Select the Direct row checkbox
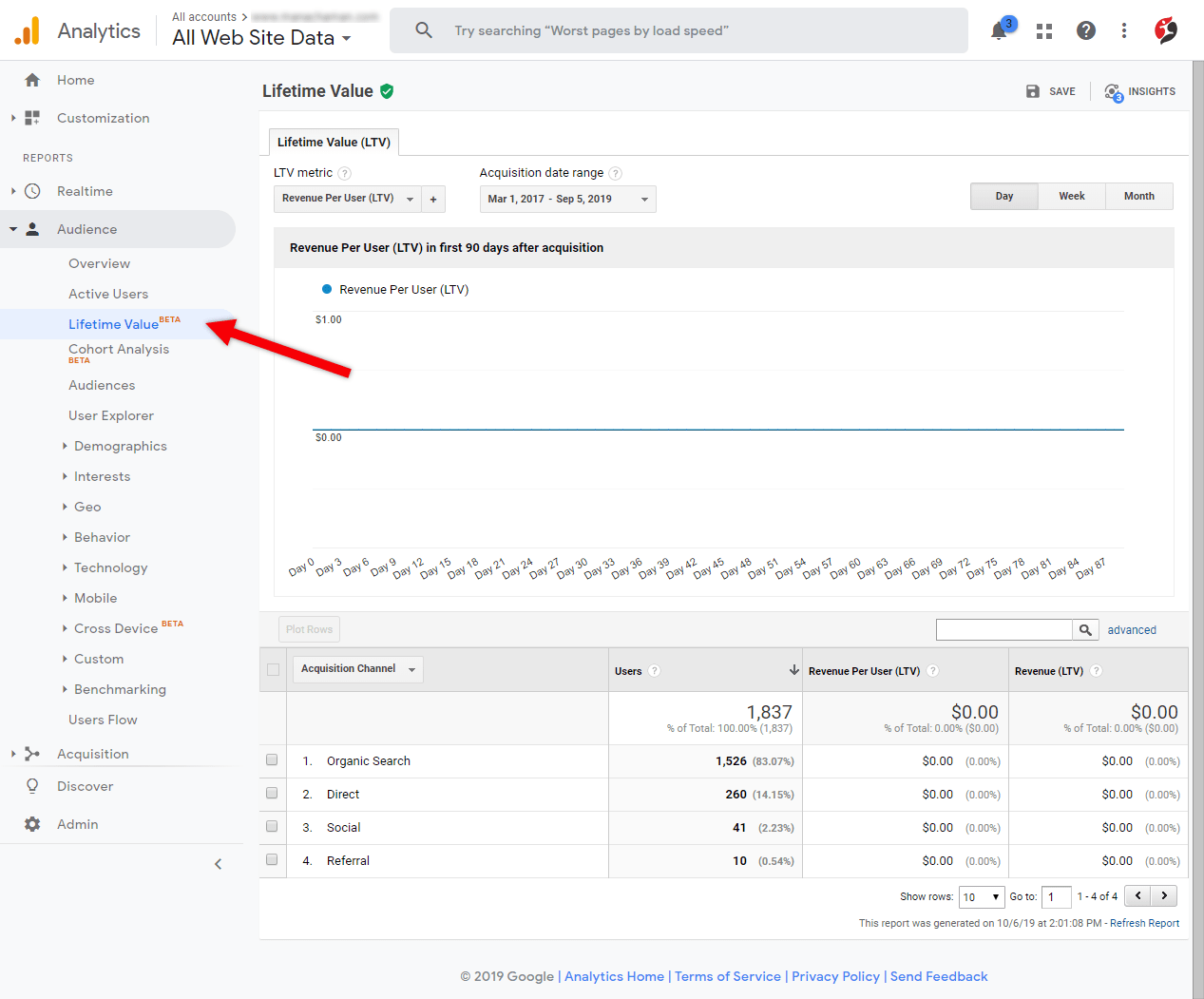1204x999 pixels. coord(272,793)
